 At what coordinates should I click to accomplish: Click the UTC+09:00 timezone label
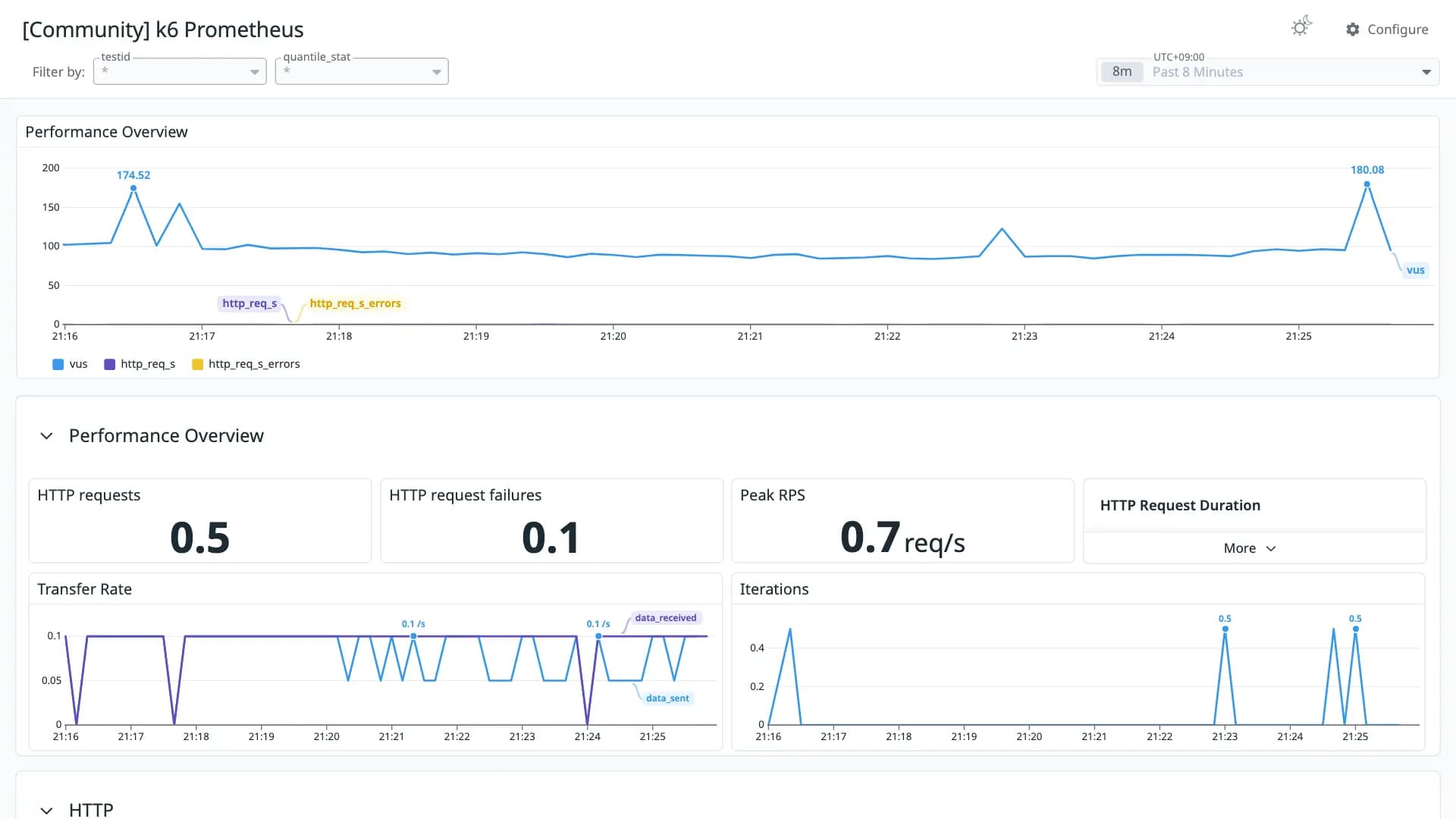click(x=1178, y=57)
